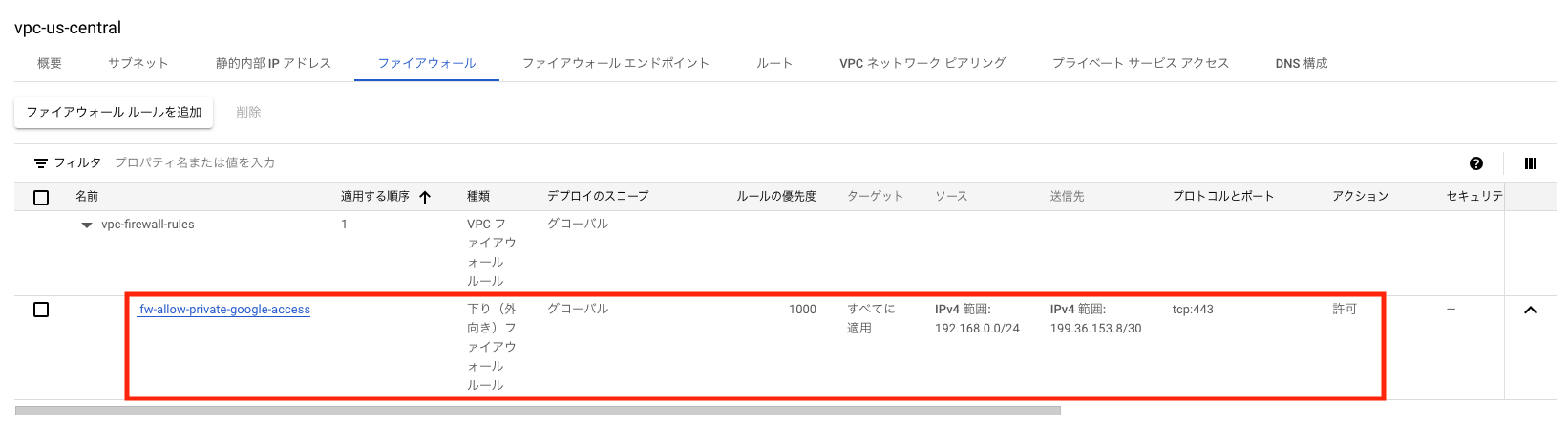Screen dimensions: 1568x429
Task: Click the sort arrow next to 適用する順序
Action: [425, 197]
